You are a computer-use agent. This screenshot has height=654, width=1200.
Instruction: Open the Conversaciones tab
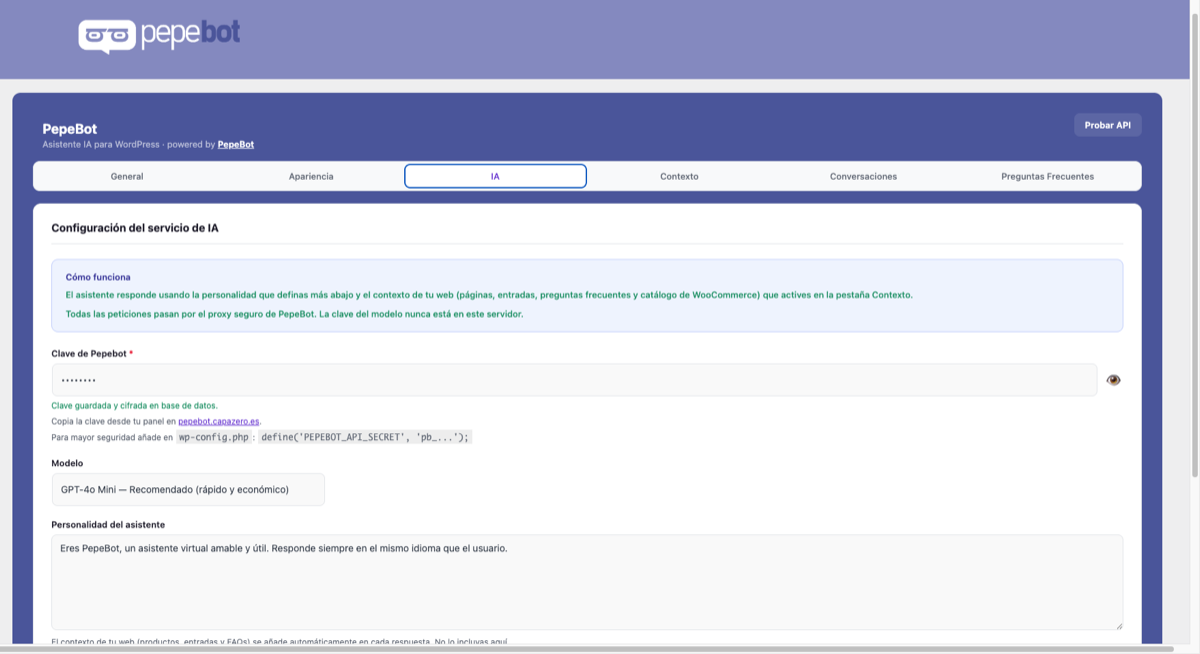coord(863,176)
